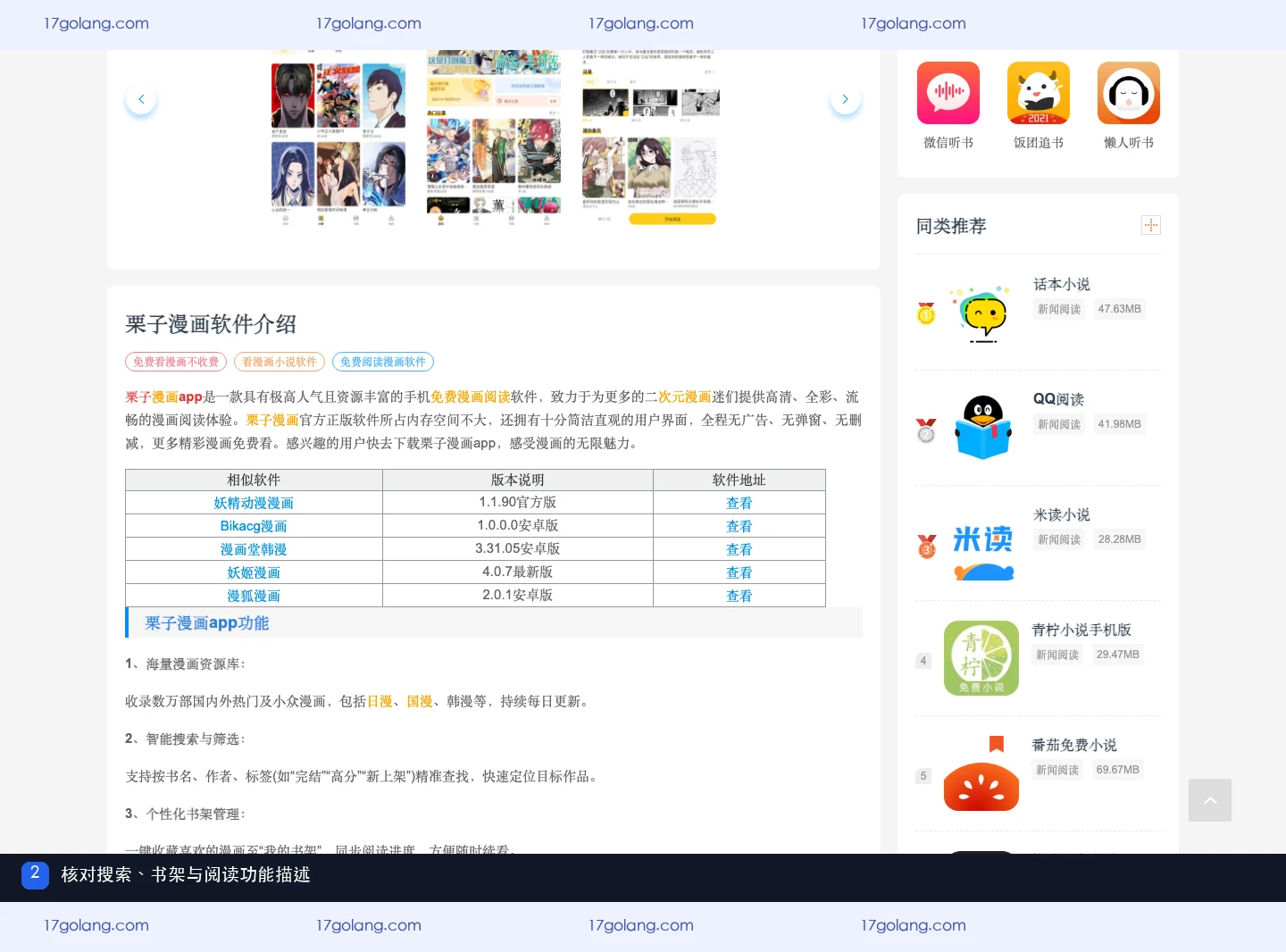1286x952 pixels.
Task: Open the third app screenshot thumbnail
Action: point(650,137)
